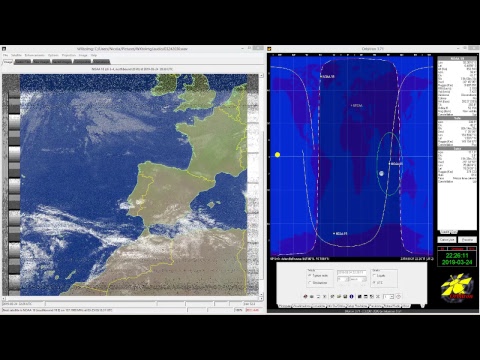Select the main (first) bottom tab in Orbitron
This screenshot has width=480, height=360.
(284, 306)
